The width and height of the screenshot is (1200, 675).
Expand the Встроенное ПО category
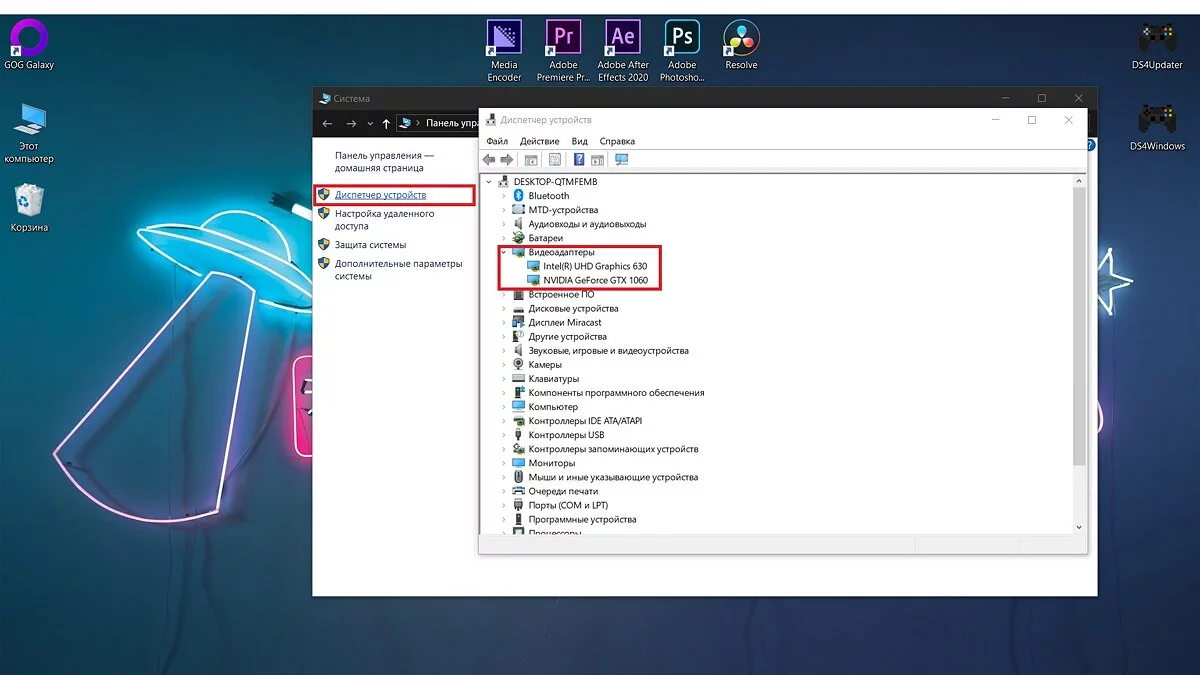click(504, 295)
